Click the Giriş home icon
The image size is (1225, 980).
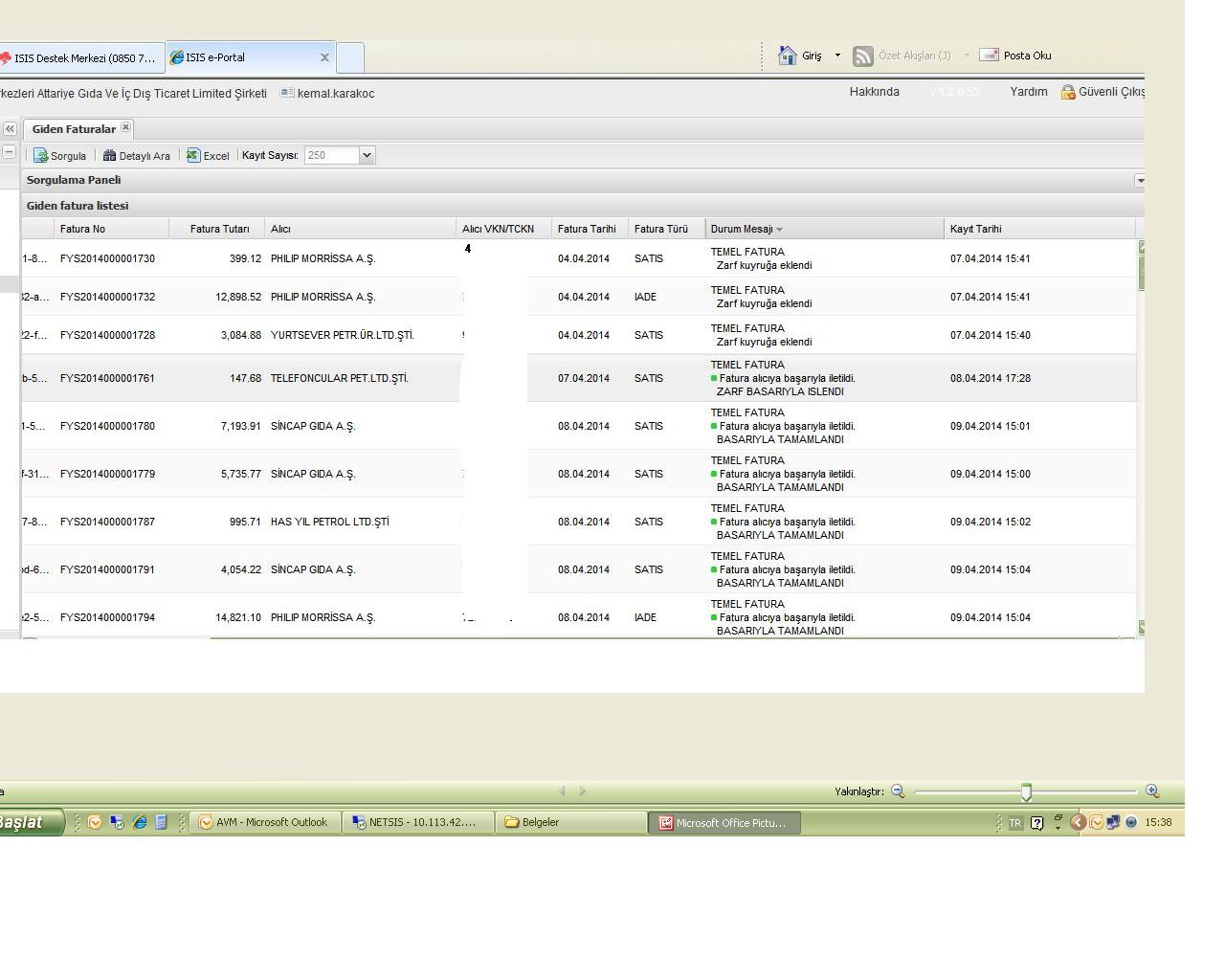pos(788,56)
